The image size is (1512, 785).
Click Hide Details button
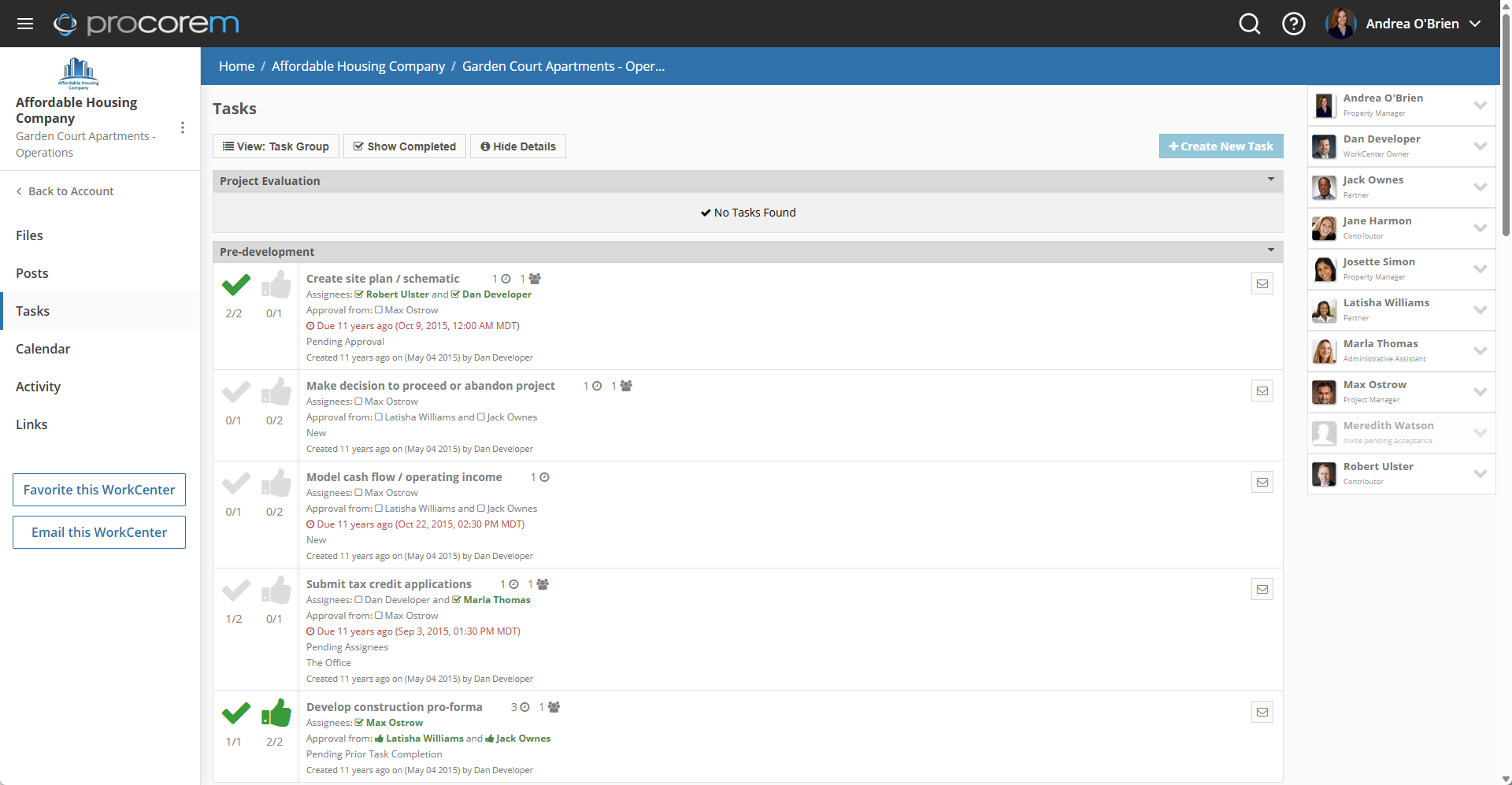(518, 146)
